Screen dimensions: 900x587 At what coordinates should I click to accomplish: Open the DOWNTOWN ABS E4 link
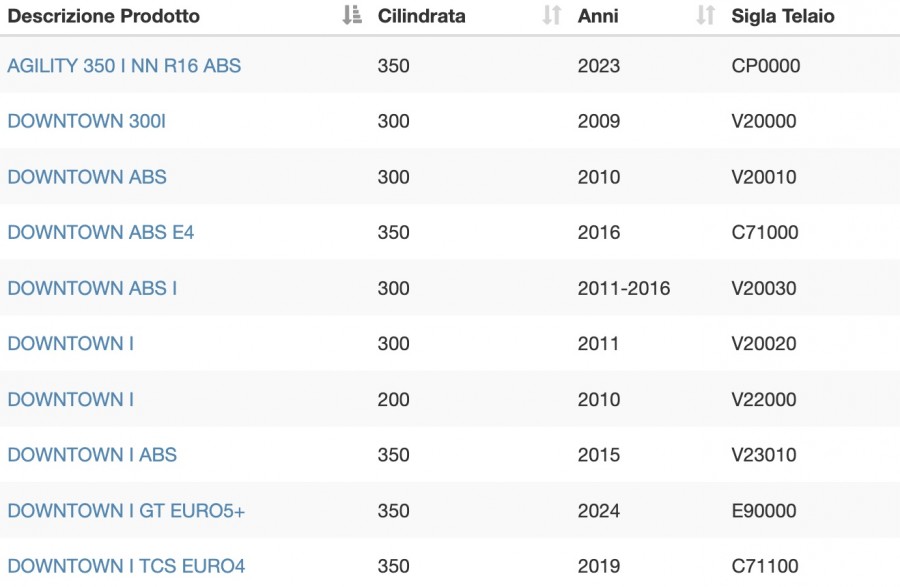[x=101, y=232]
